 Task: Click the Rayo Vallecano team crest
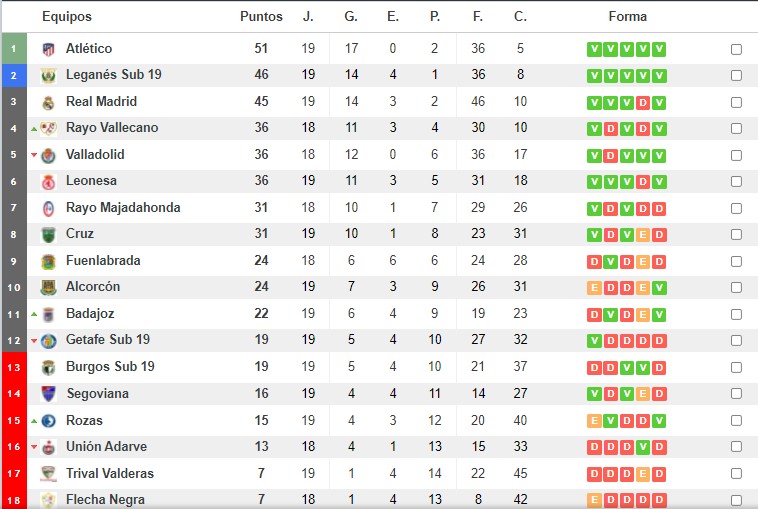[x=47, y=128]
